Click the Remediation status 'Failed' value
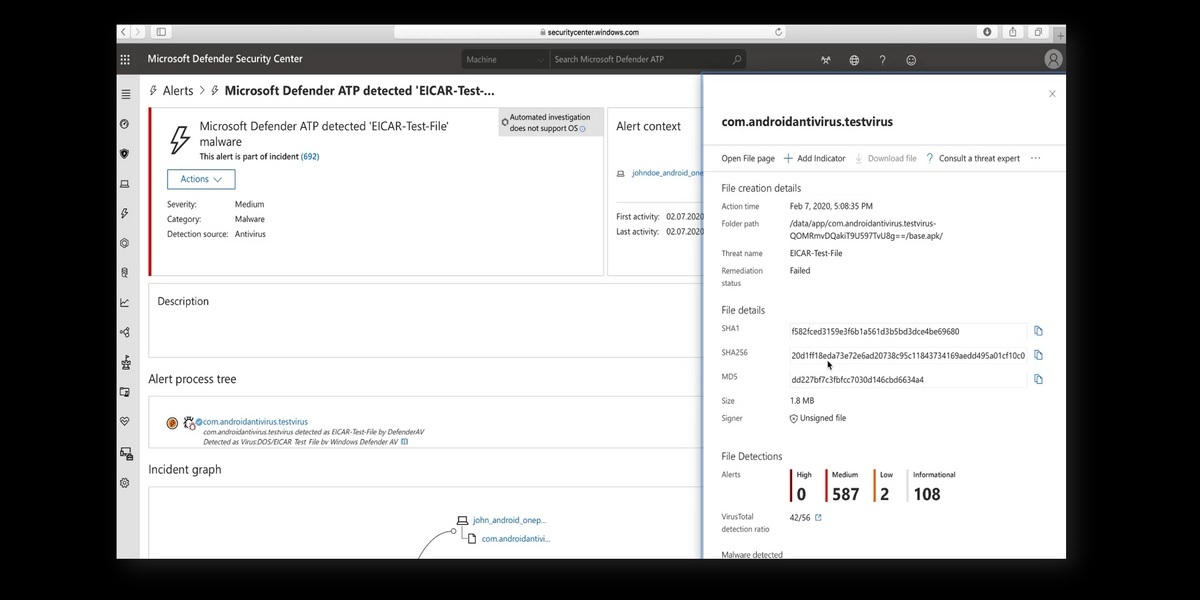1200x600 pixels. pyautogui.click(x=800, y=270)
